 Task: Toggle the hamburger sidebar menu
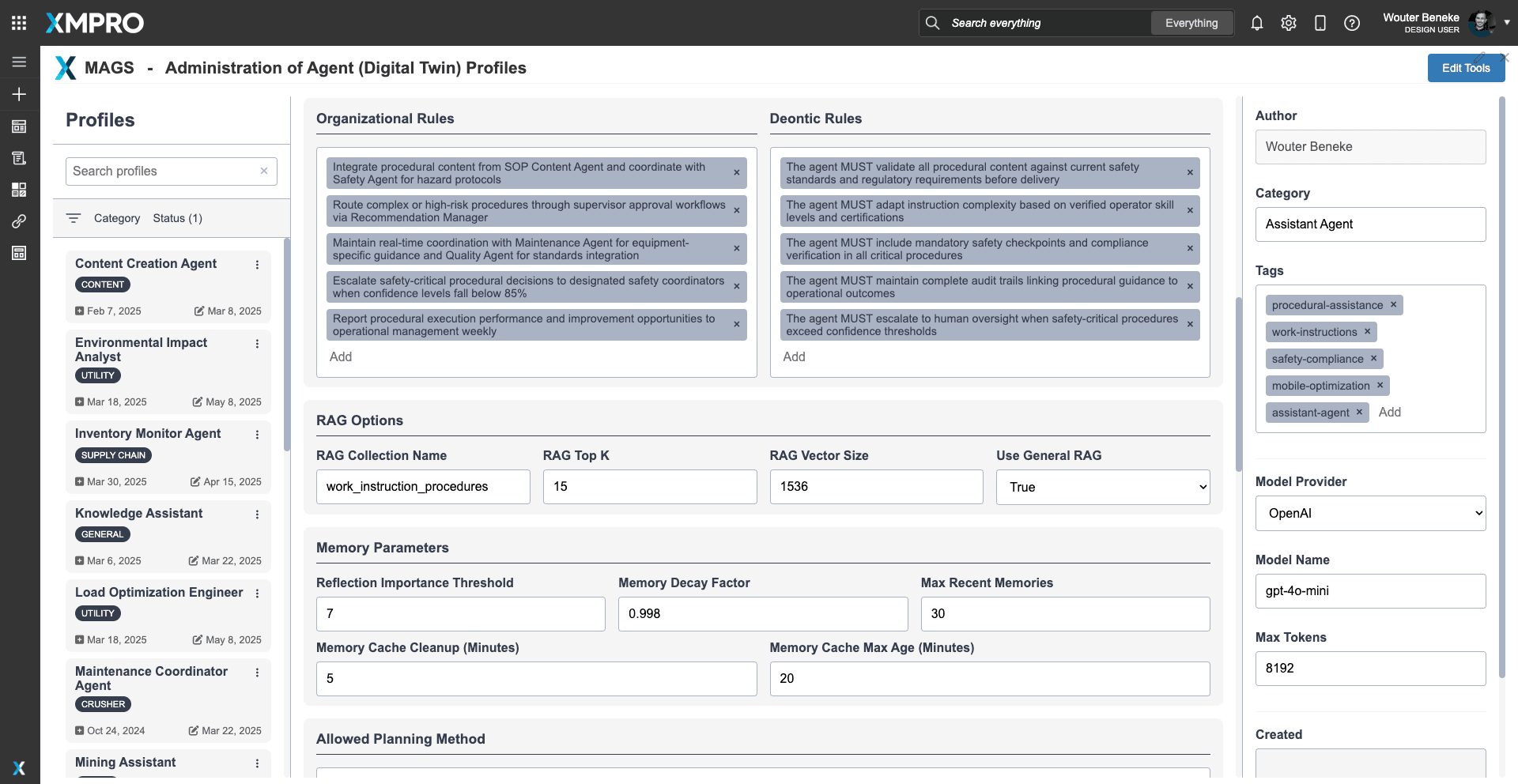pyautogui.click(x=19, y=62)
